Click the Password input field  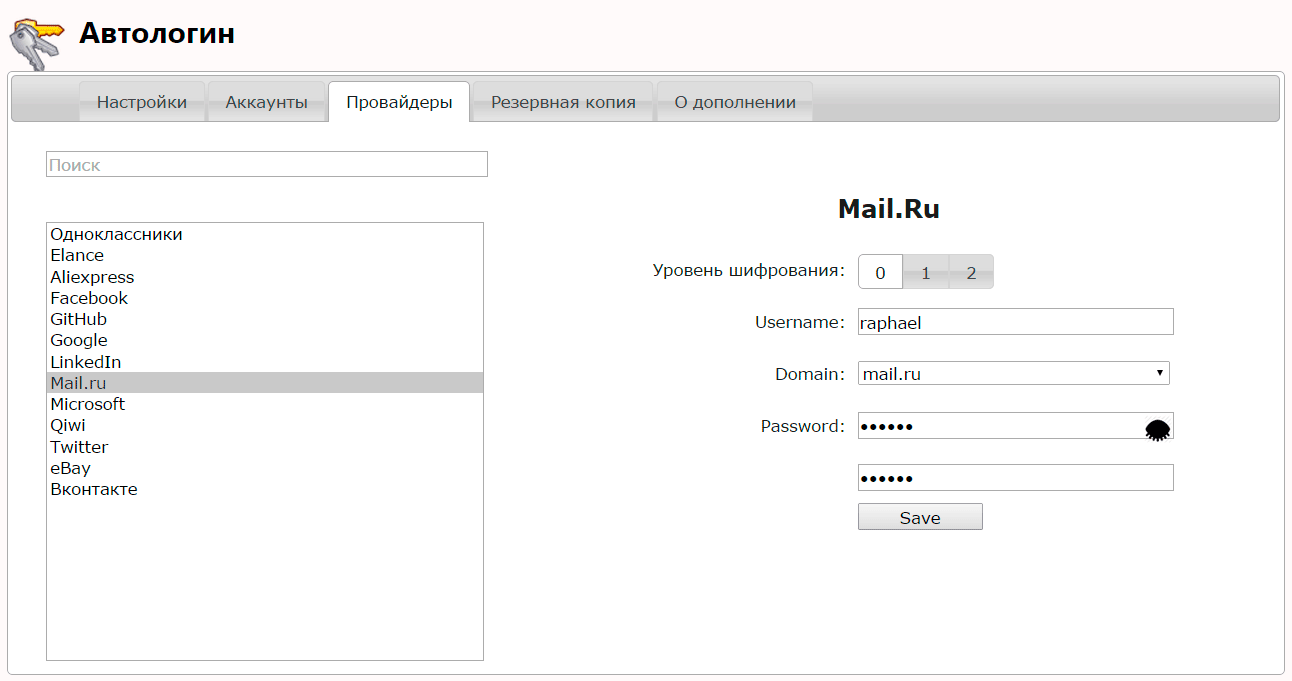tap(1015, 426)
